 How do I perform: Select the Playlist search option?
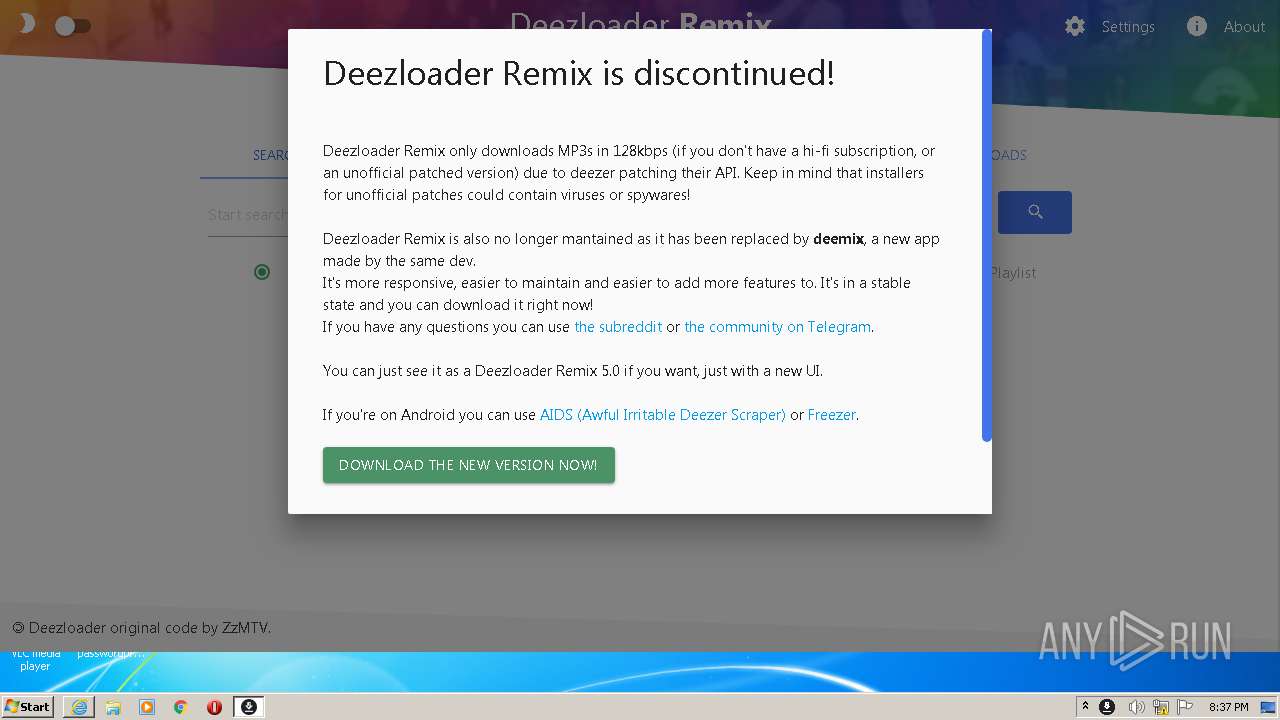pyautogui.click(x=1012, y=272)
